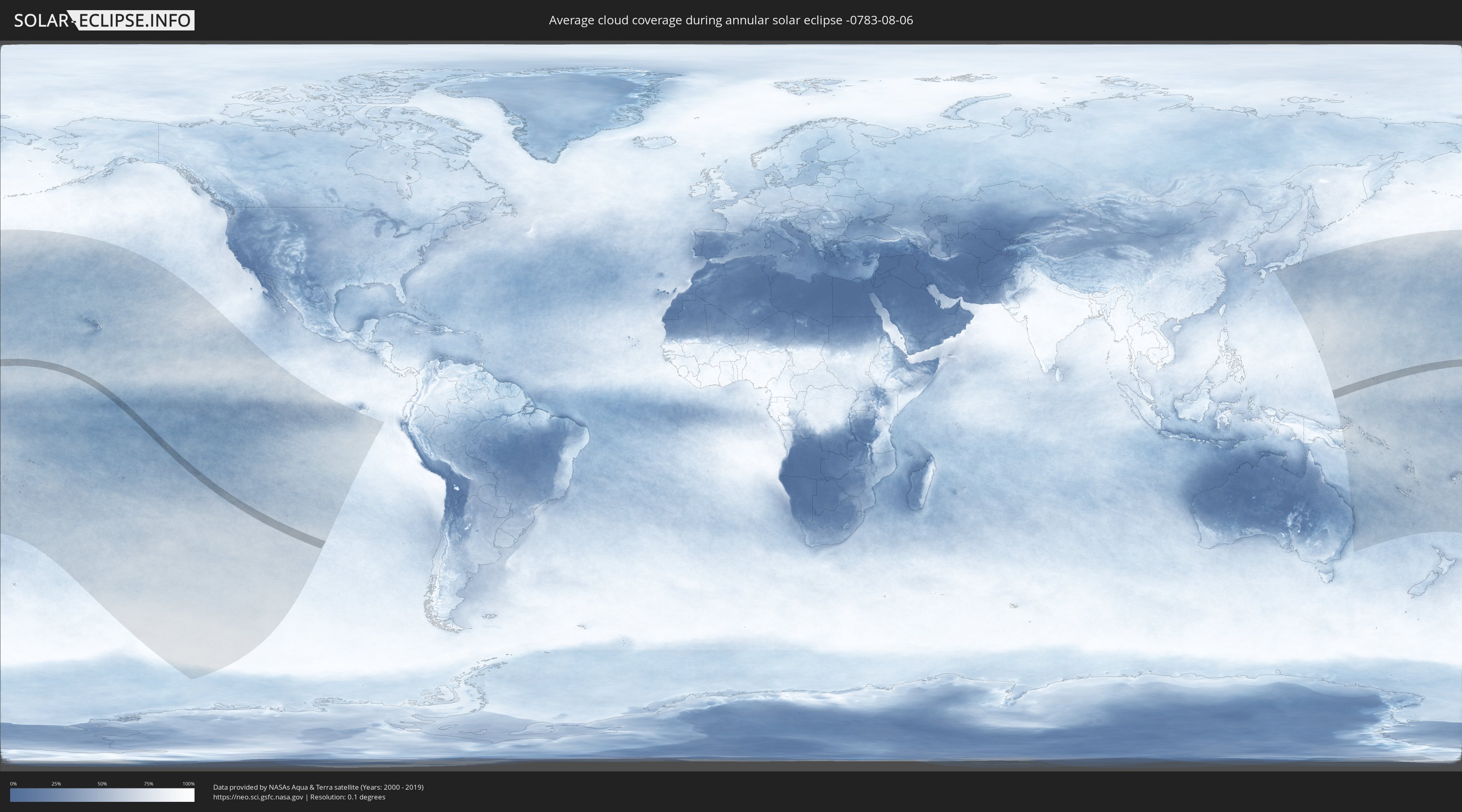Click the SOLAR-ECLIPSE.INFO logo
Screen dimensions: 1462x812
coord(104,20)
